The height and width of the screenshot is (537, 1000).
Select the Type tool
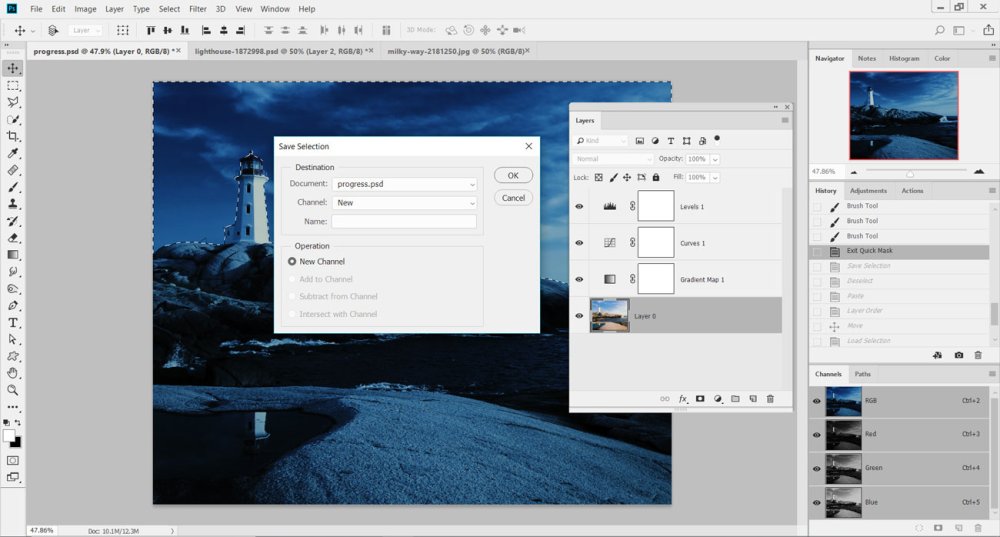pyautogui.click(x=13, y=323)
